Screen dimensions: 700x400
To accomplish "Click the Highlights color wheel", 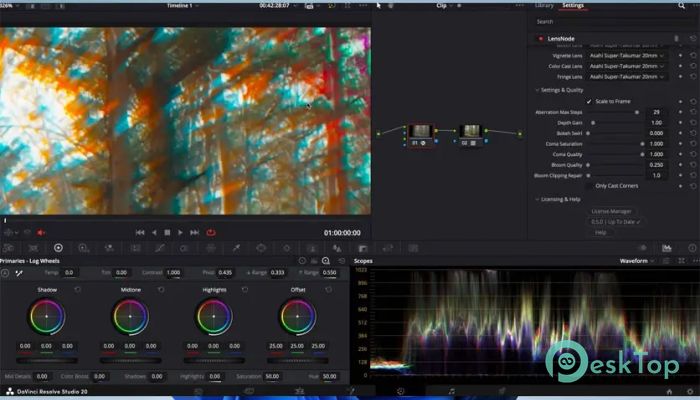I will pos(214,317).
